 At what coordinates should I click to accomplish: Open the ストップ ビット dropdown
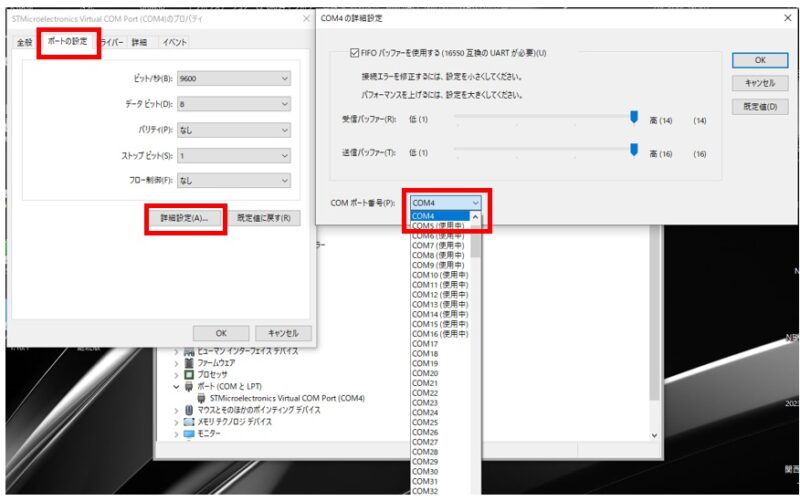click(234, 156)
